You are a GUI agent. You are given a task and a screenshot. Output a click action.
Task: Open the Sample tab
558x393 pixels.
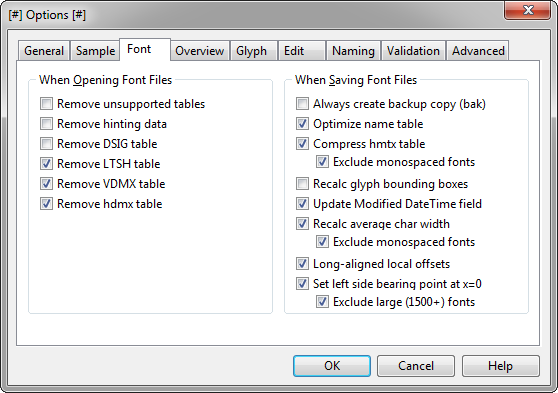click(95, 51)
